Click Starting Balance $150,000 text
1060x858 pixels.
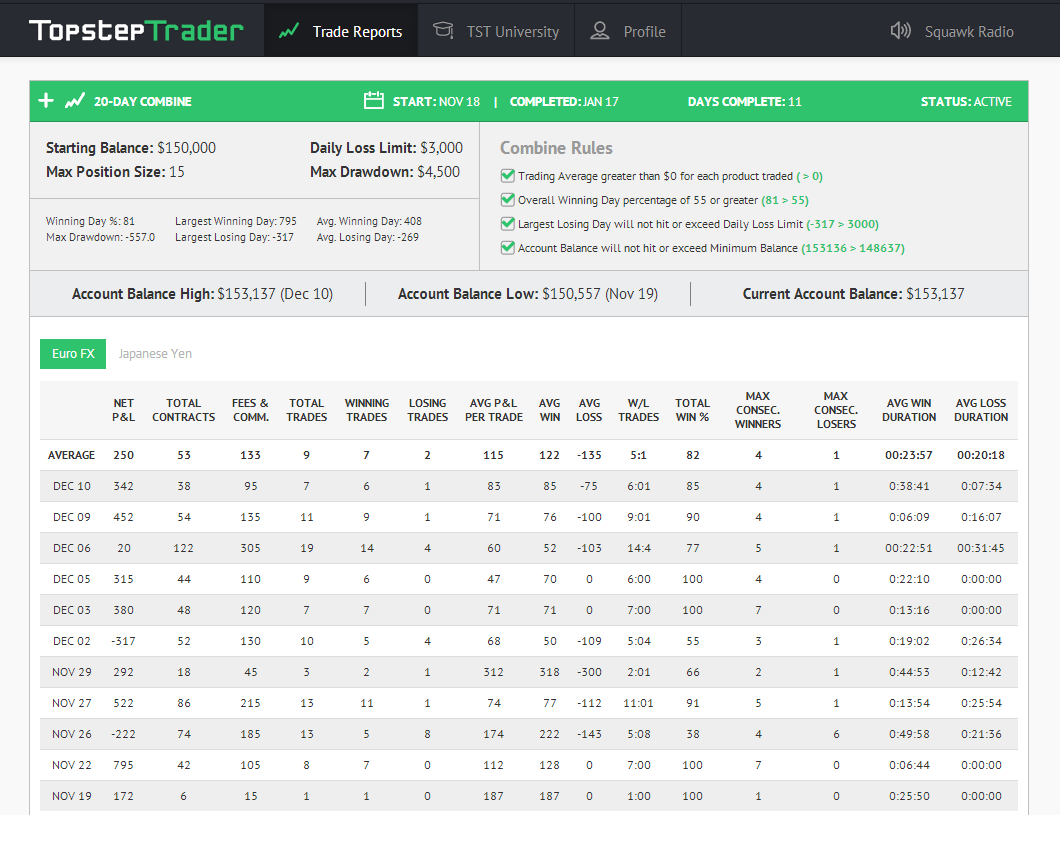tap(130, 148)
